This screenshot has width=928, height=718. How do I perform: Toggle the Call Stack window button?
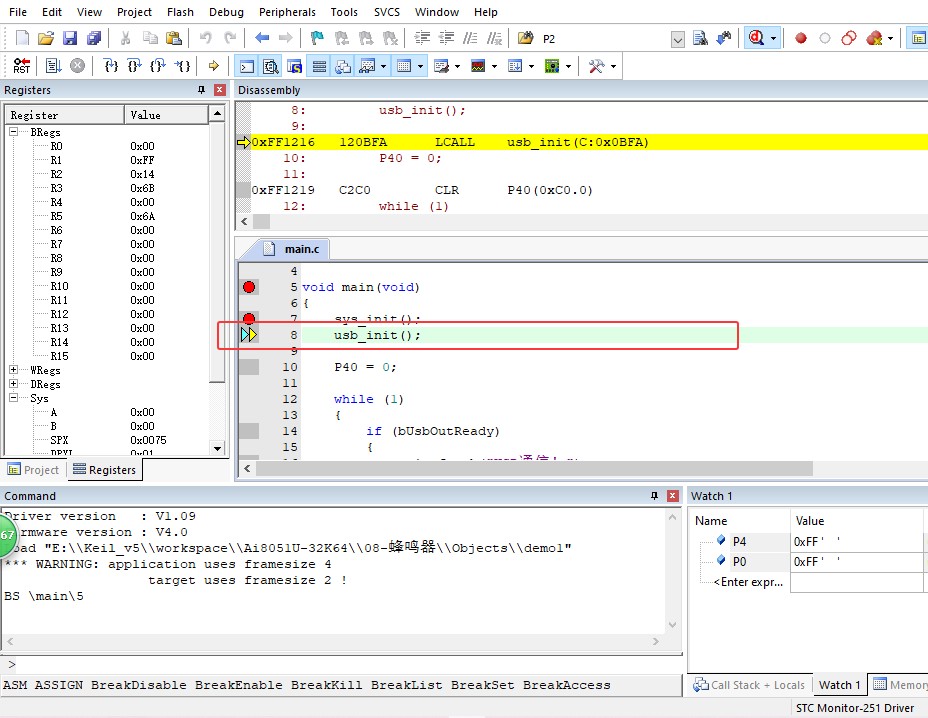tap(343, 66)
